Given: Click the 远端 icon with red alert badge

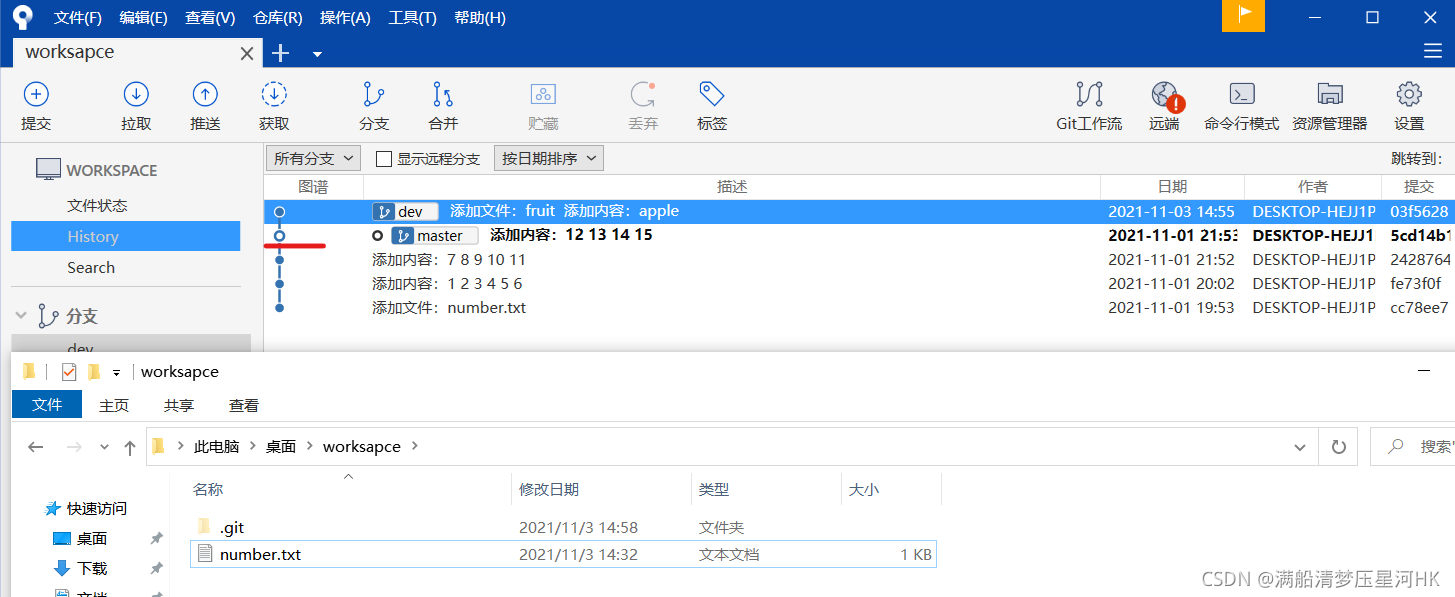Looking at the screenshot, I should click(x=1163, y=105).
